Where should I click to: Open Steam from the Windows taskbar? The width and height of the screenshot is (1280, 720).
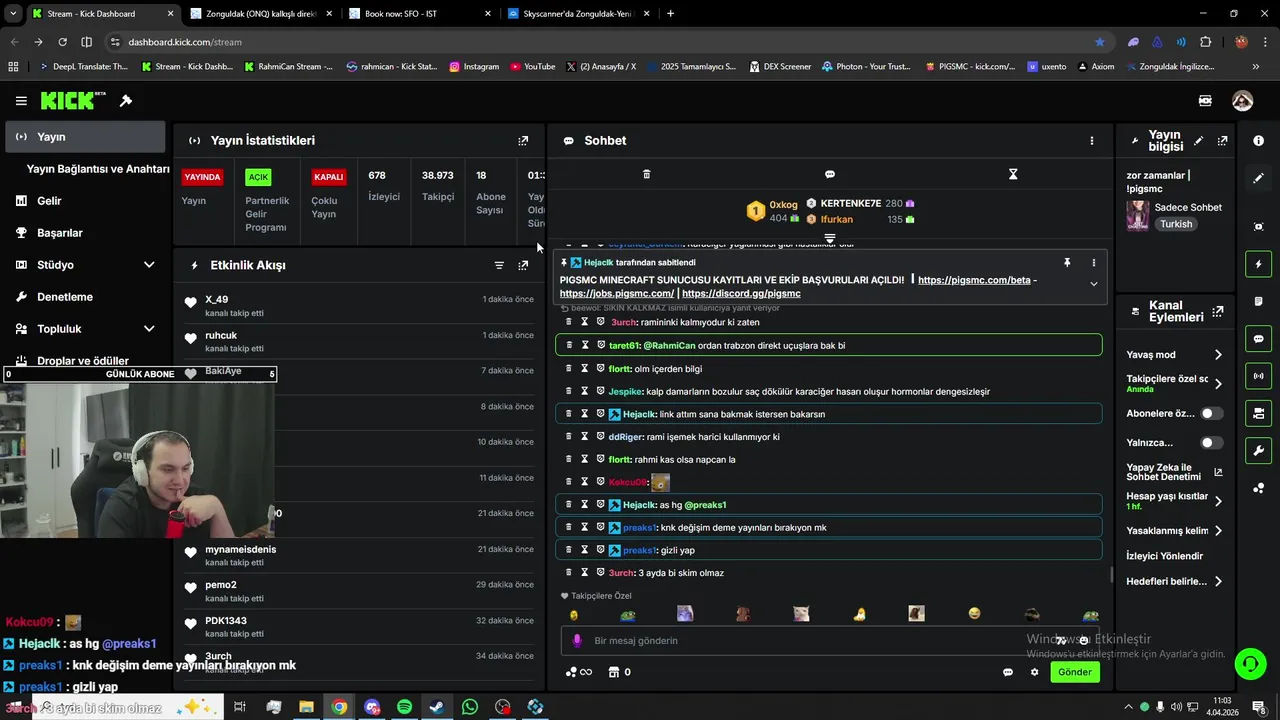coord(437,707)
